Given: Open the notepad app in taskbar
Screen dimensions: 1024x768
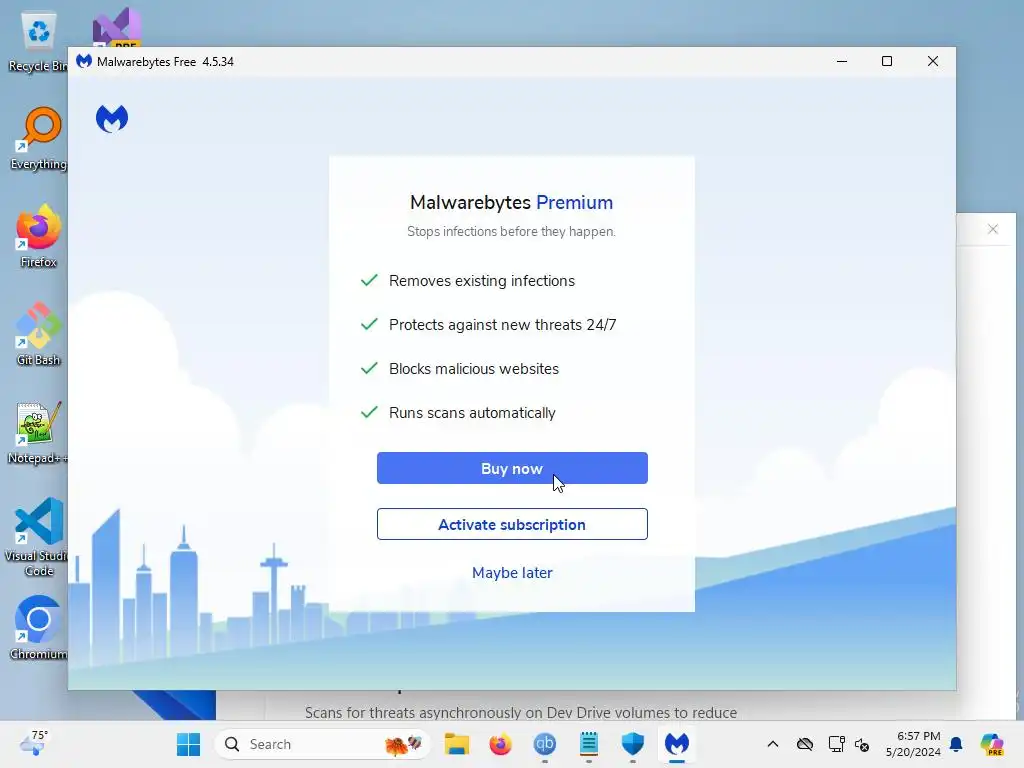Looking at the screenshot, I should [x=588, y=744].
